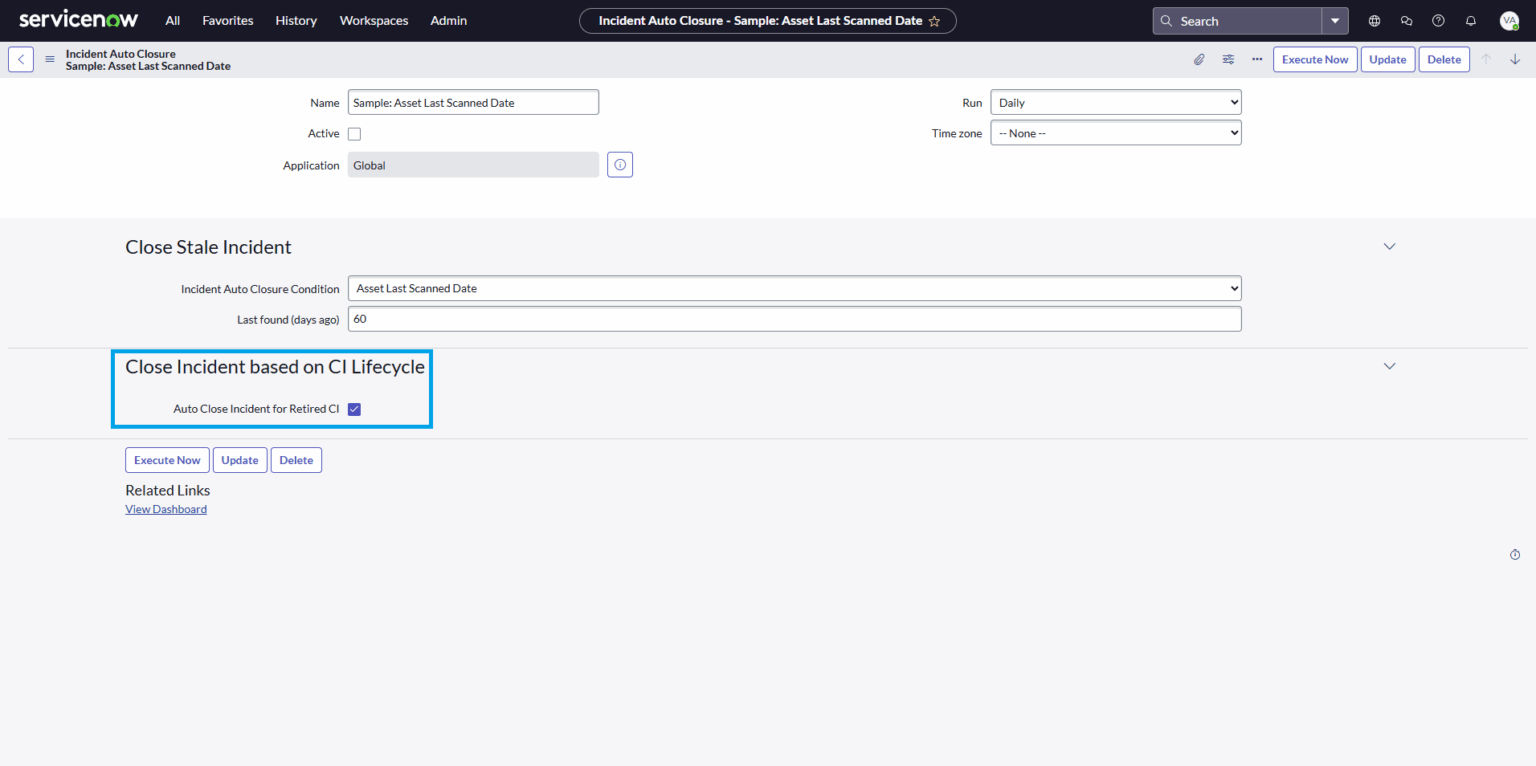This screenshot has width=1536, height=766.
Task: Open the Help question mark icon
Action: point(1438,20)
